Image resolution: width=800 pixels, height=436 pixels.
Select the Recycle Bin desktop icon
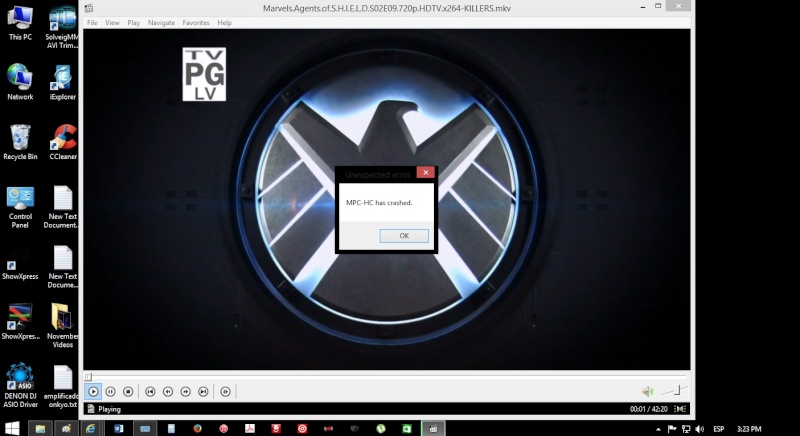(20, 142)
